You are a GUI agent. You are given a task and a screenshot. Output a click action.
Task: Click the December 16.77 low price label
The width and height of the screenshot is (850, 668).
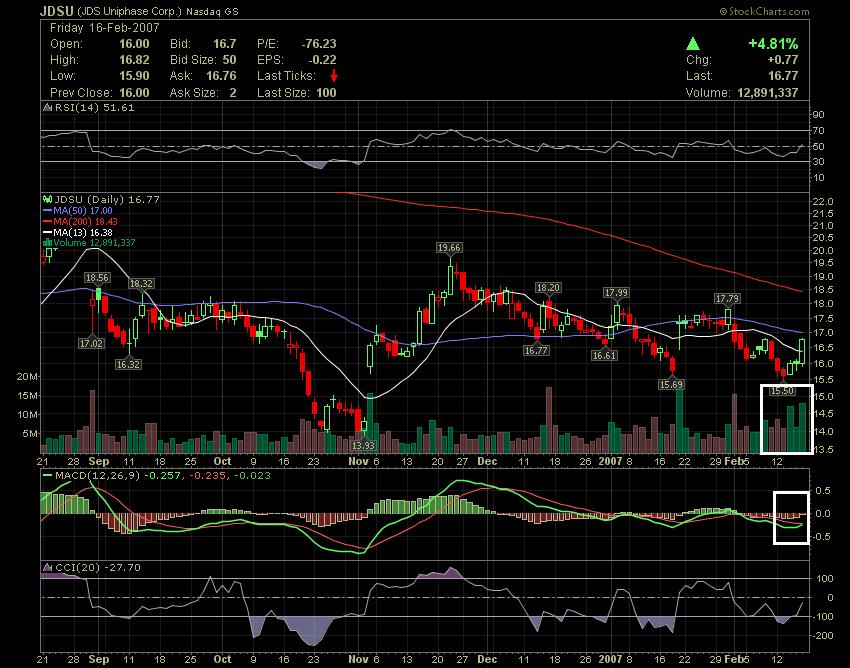point(536,351)
